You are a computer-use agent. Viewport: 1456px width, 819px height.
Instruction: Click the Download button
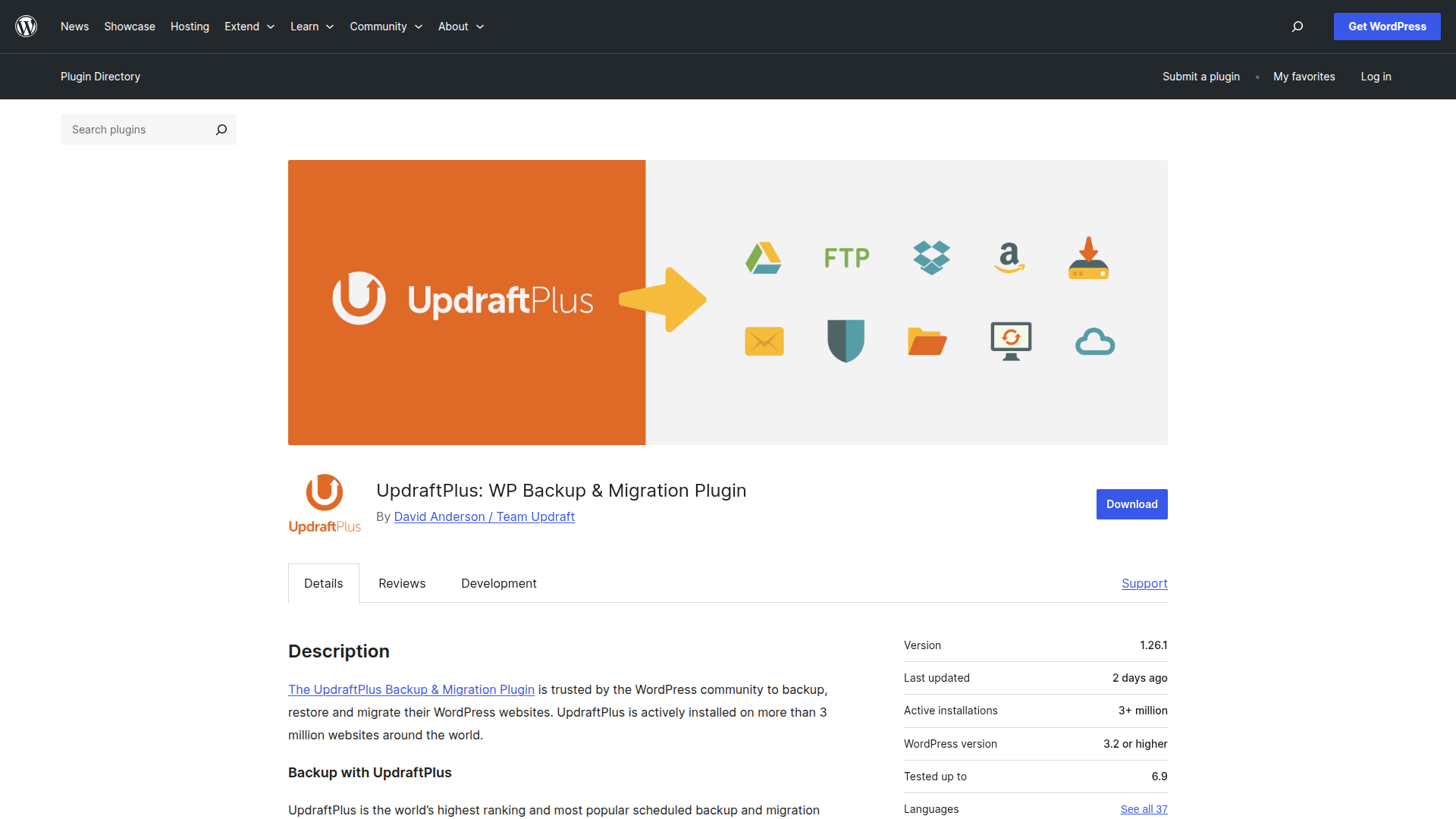pos(1131,504)
